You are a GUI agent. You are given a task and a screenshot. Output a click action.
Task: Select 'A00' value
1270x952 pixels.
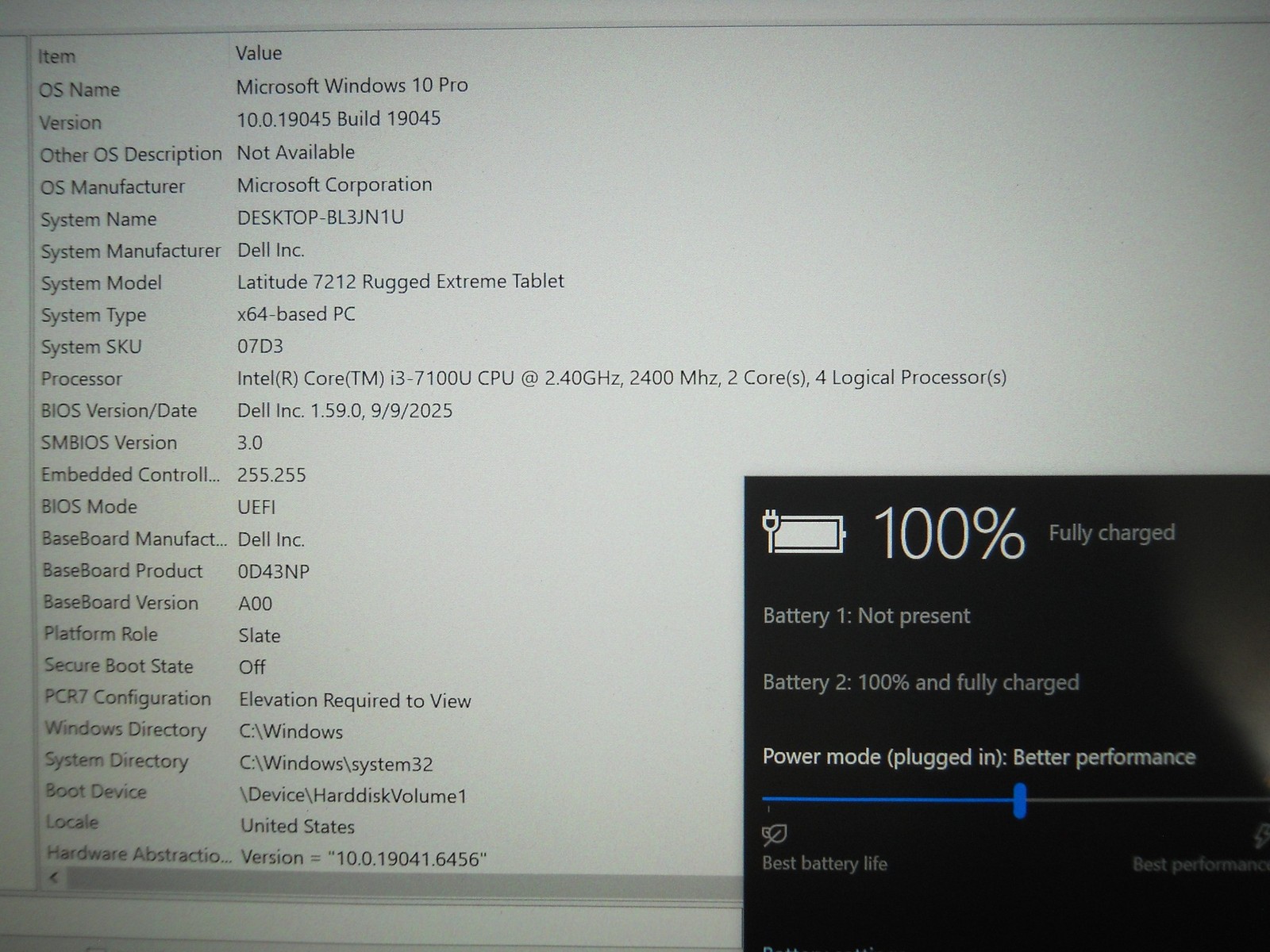coord(256,604)
